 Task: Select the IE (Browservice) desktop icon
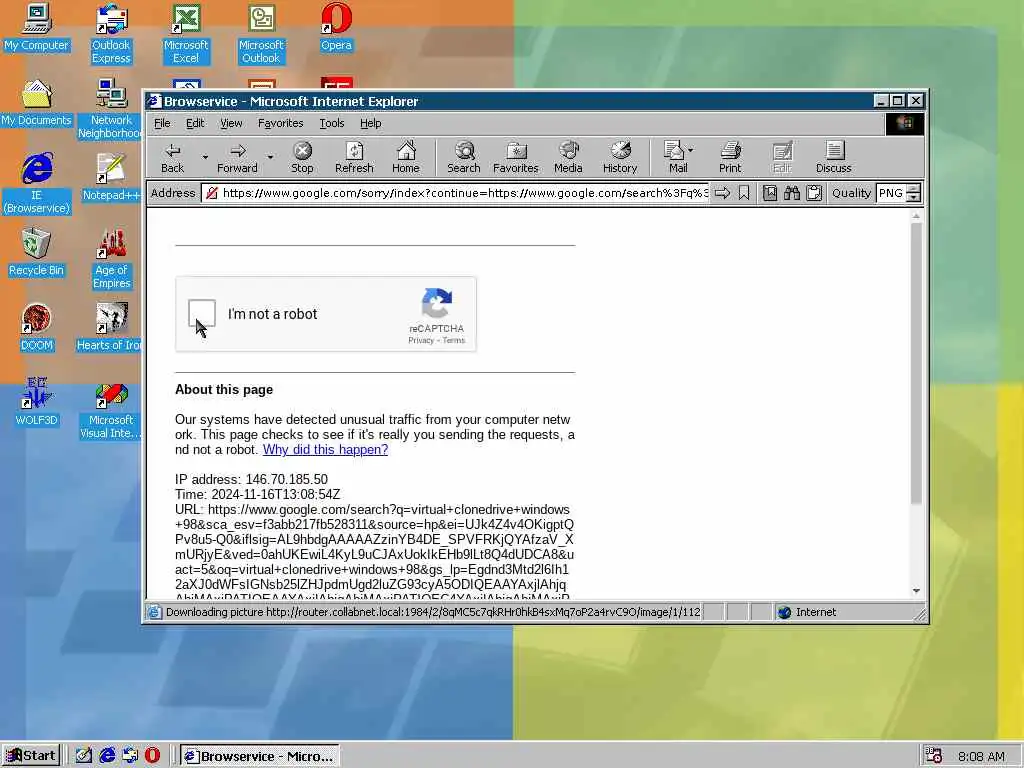tap(37, 184)
